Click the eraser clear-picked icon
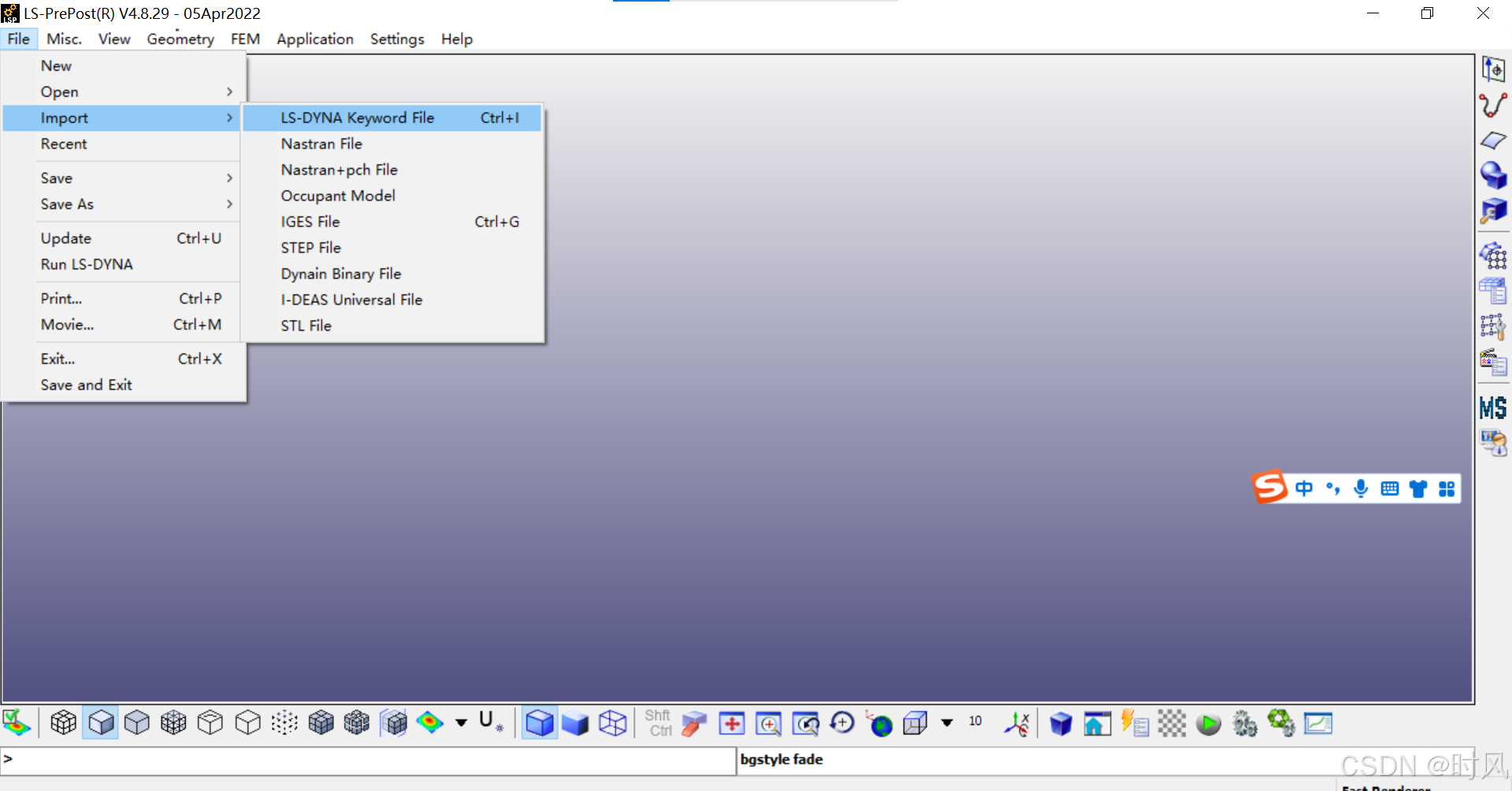This screenshot has height=791, width=1512. point(694,723)
